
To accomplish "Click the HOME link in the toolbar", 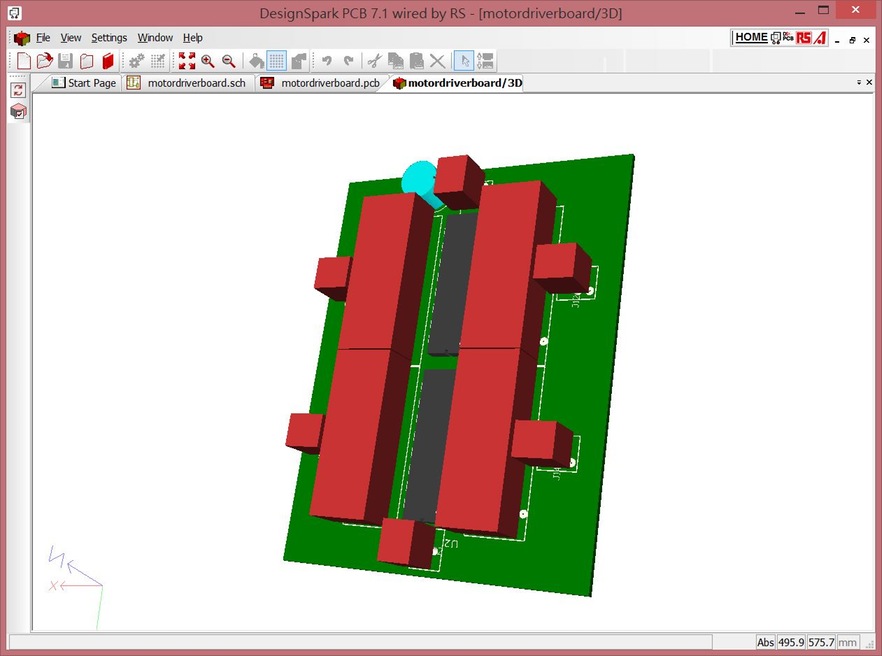I will pos(751,37).
